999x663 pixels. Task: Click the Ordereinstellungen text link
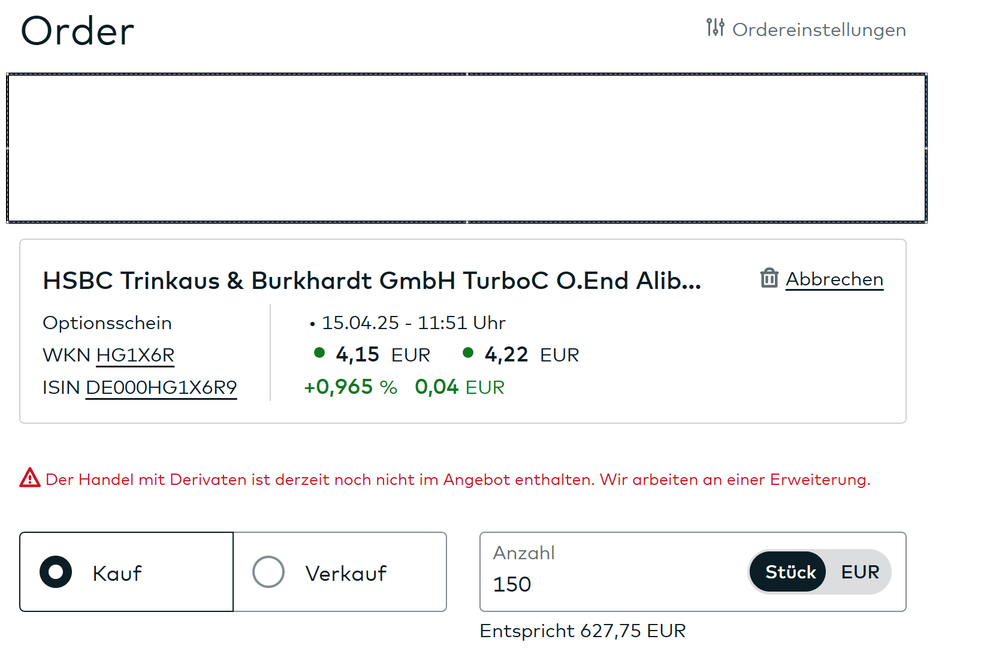(819, 30)
